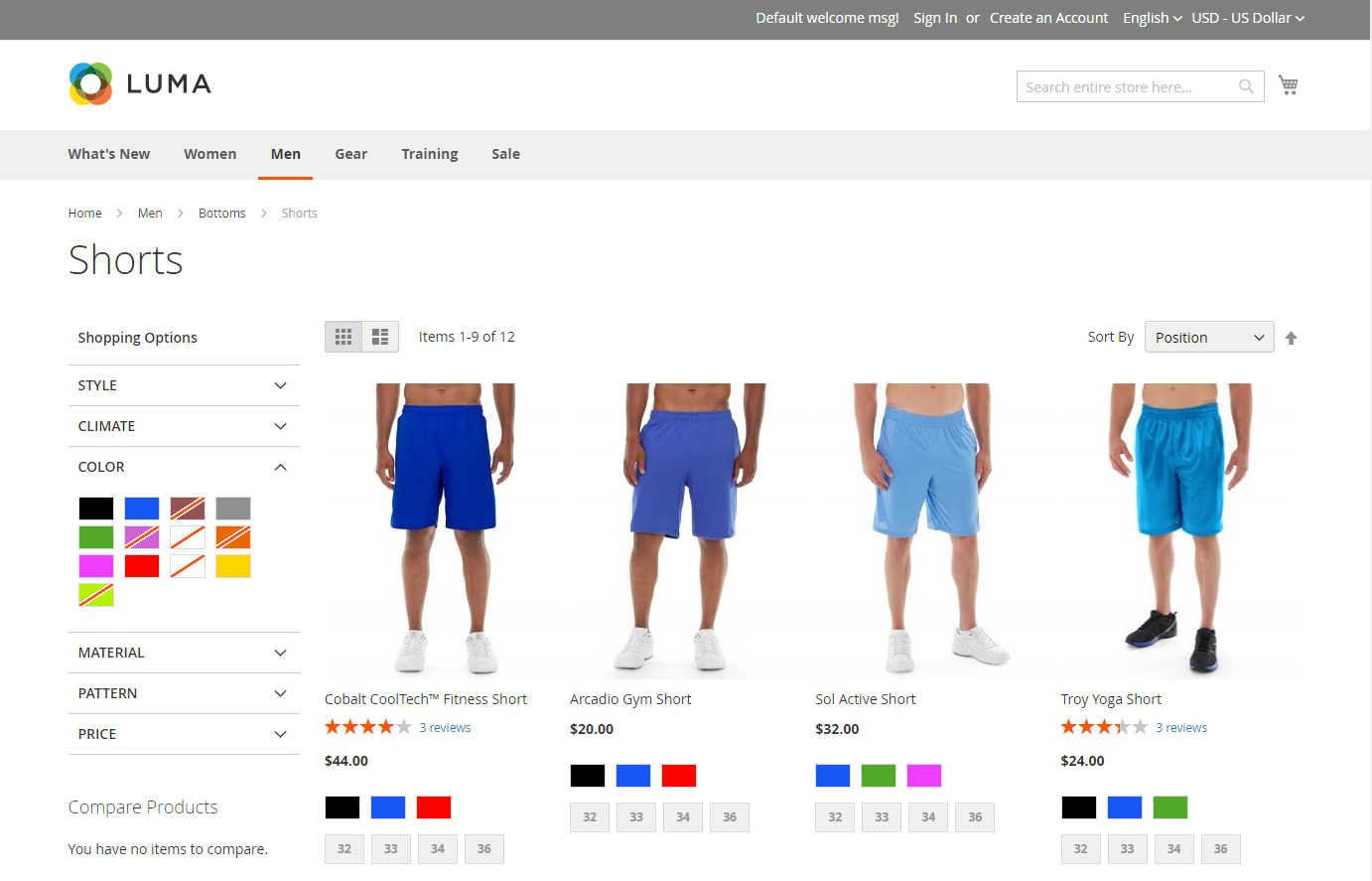
Task: Select size 32 for Sol Active Short
Action: [x=835, y=817]
